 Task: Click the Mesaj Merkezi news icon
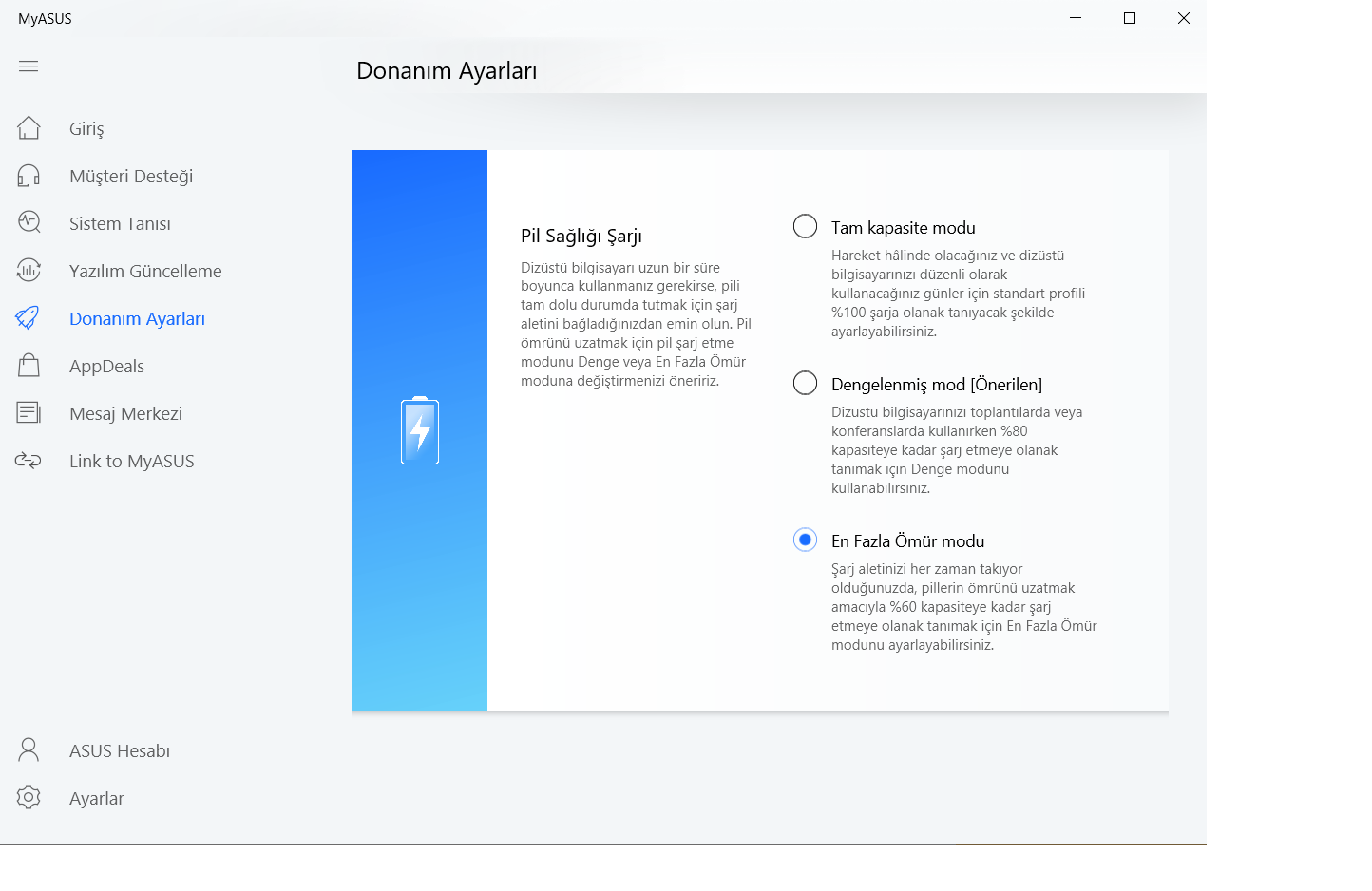tap(29, 412)
